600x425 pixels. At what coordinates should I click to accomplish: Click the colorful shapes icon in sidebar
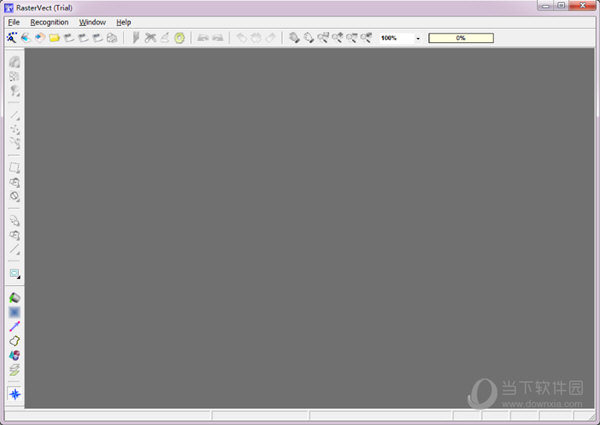pyautogui.click(x=15, y=355)
